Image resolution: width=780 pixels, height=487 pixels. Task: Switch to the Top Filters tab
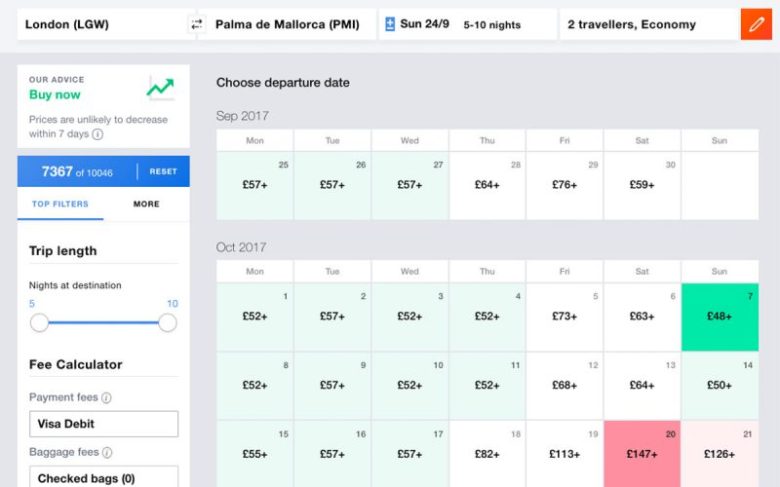pyautogui.click(x=60, y=204)
